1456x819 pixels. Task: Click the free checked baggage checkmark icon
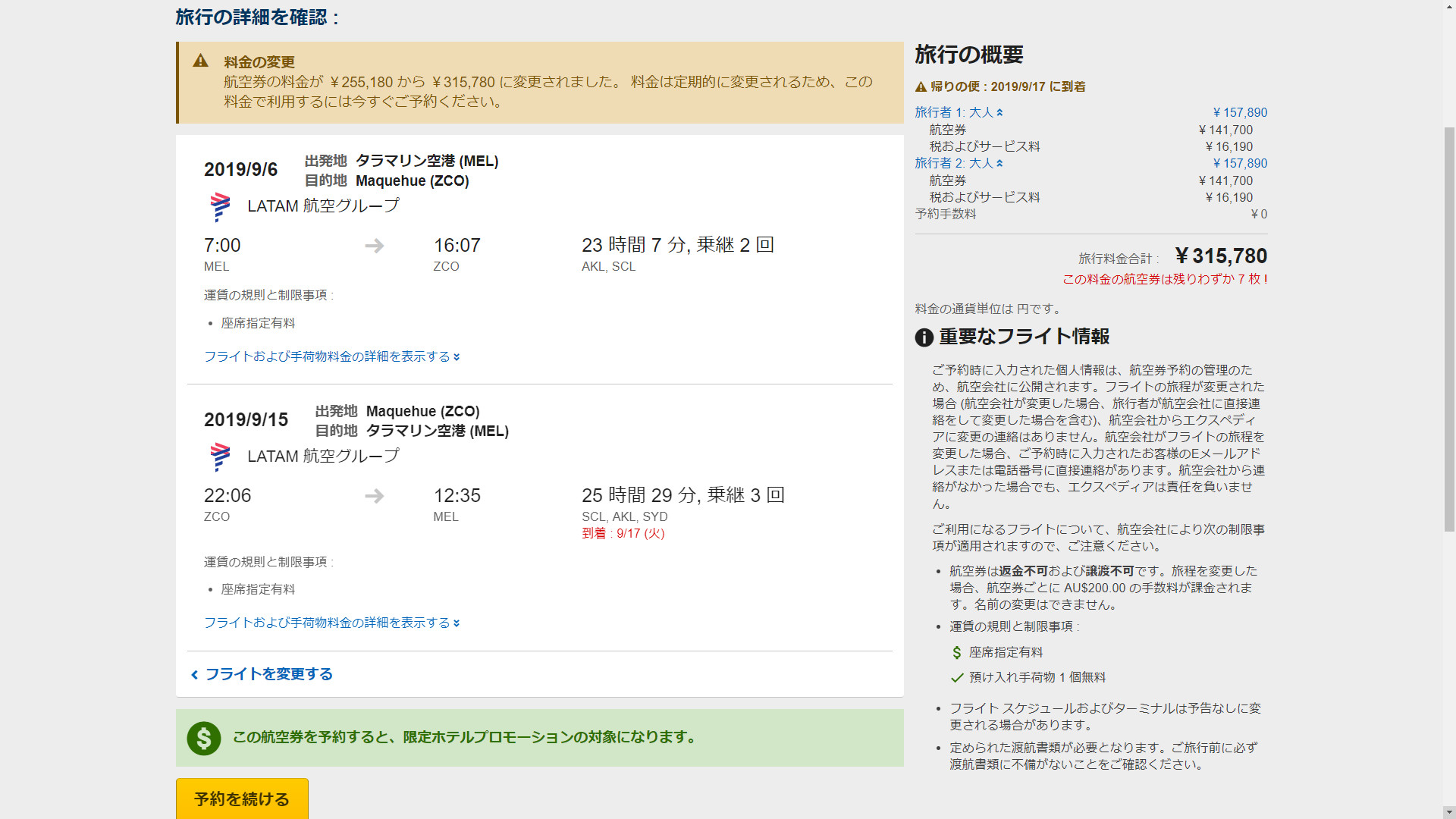(957, 678)
